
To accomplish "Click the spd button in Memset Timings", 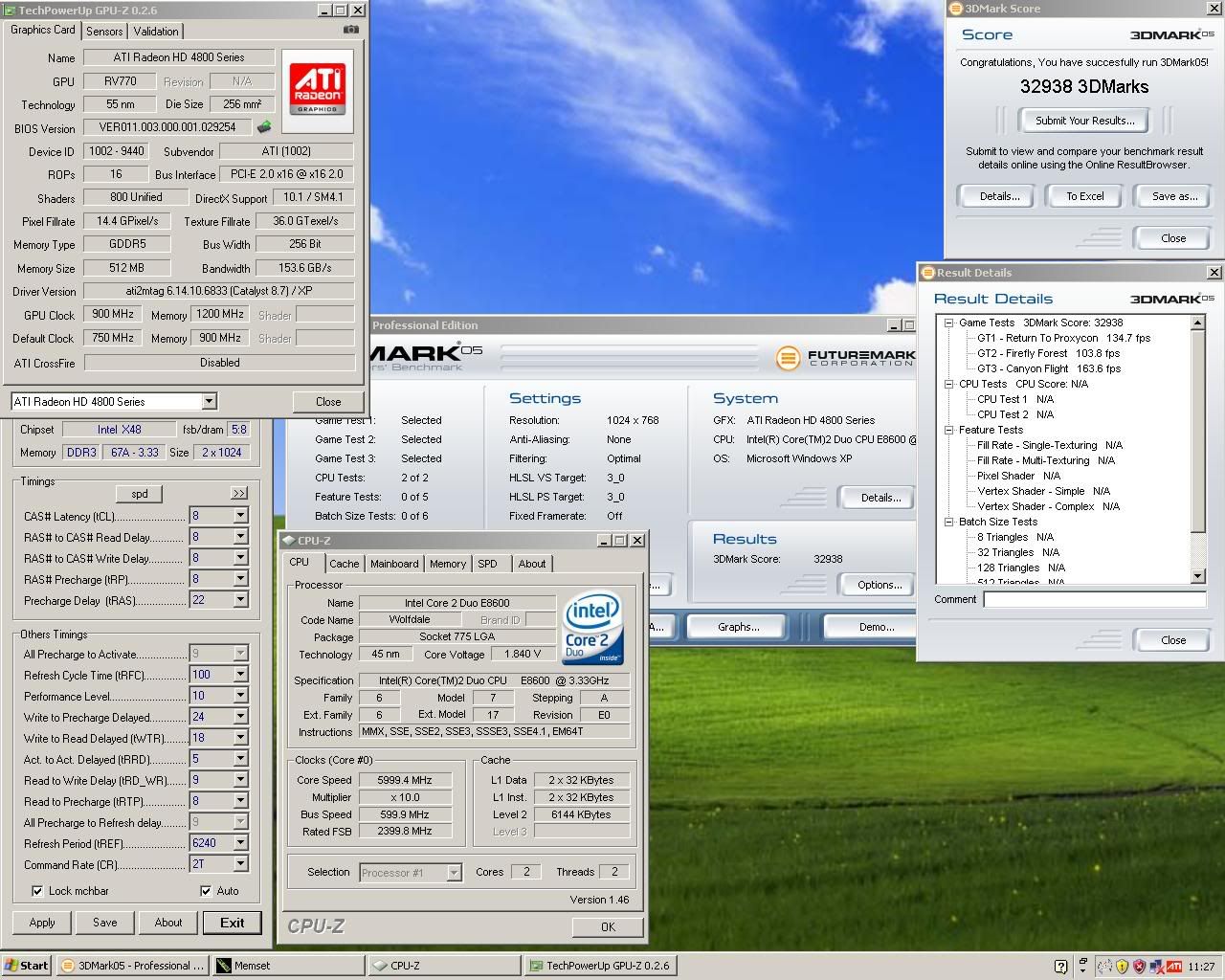I will coord(140,494).
